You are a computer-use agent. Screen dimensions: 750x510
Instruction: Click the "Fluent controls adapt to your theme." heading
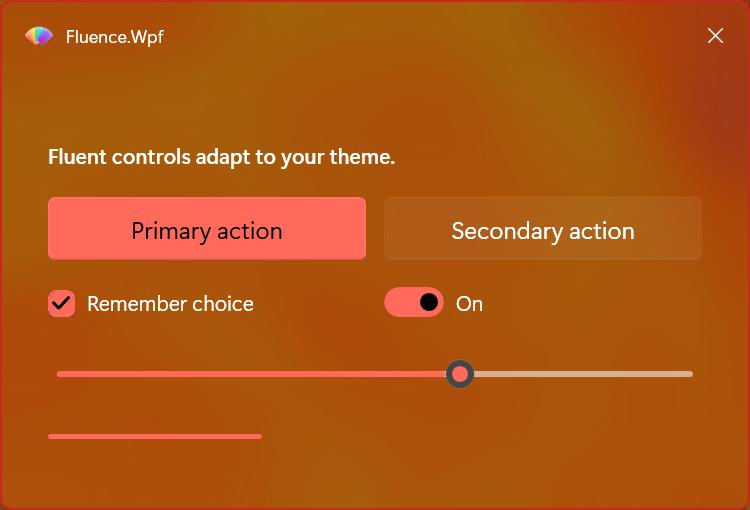tap(221, 157)
